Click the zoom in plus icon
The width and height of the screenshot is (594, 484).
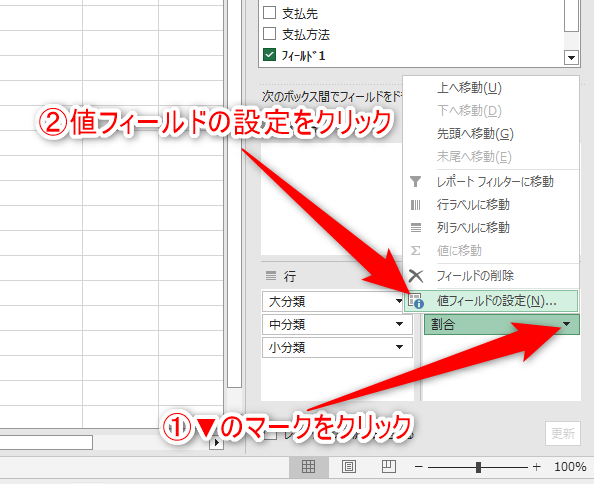pyautogui.click(x=536, y=467)
